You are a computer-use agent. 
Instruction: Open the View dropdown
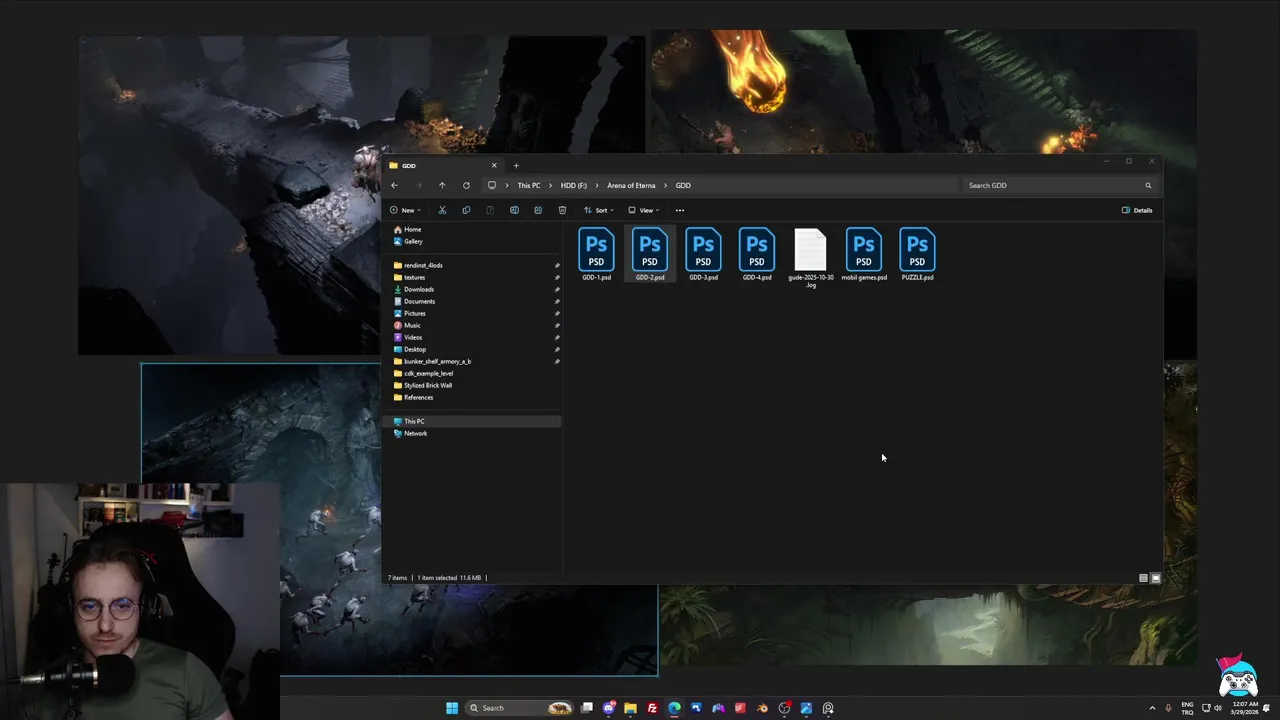pos(643,210)
